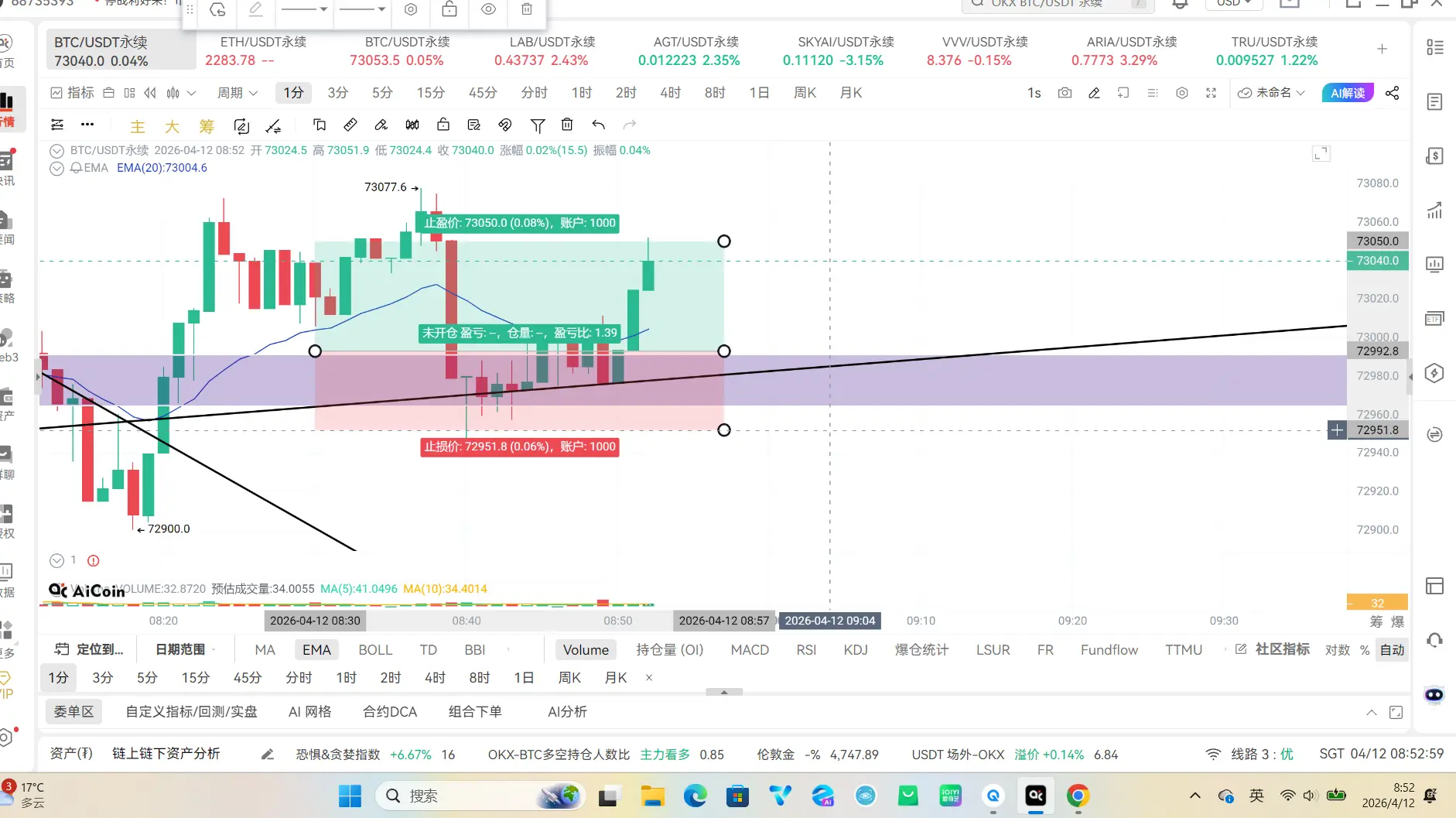Open Chrome from the taskbar
The width and height of the screenshot is (1456, 818).
(x=1078, y=796)
